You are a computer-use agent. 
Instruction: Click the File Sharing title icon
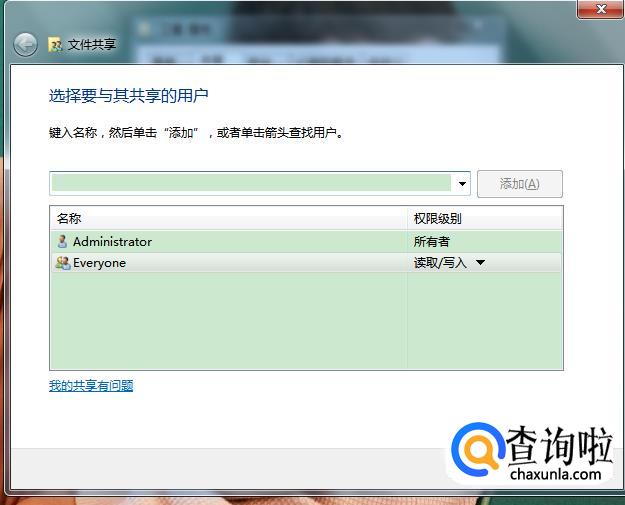coord(55,45)
